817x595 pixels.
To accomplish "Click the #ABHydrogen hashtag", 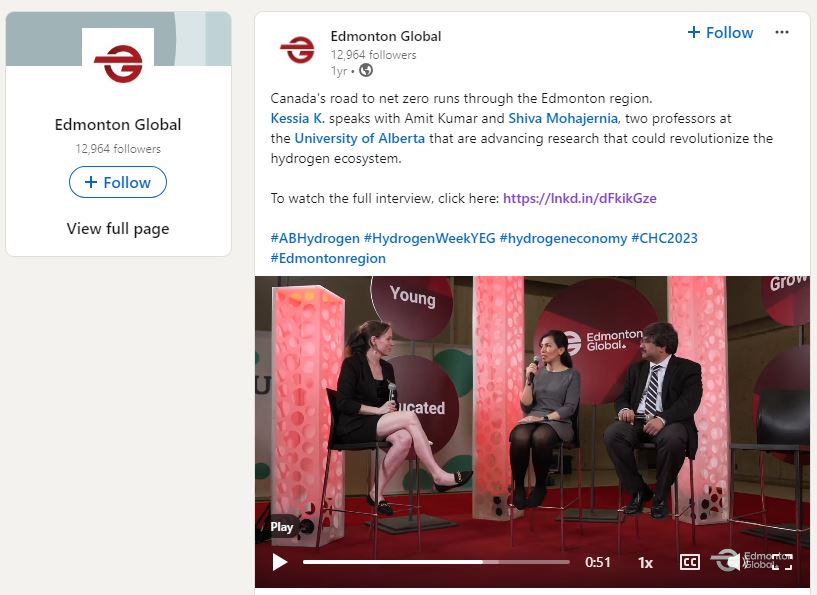I will [314, 238].
